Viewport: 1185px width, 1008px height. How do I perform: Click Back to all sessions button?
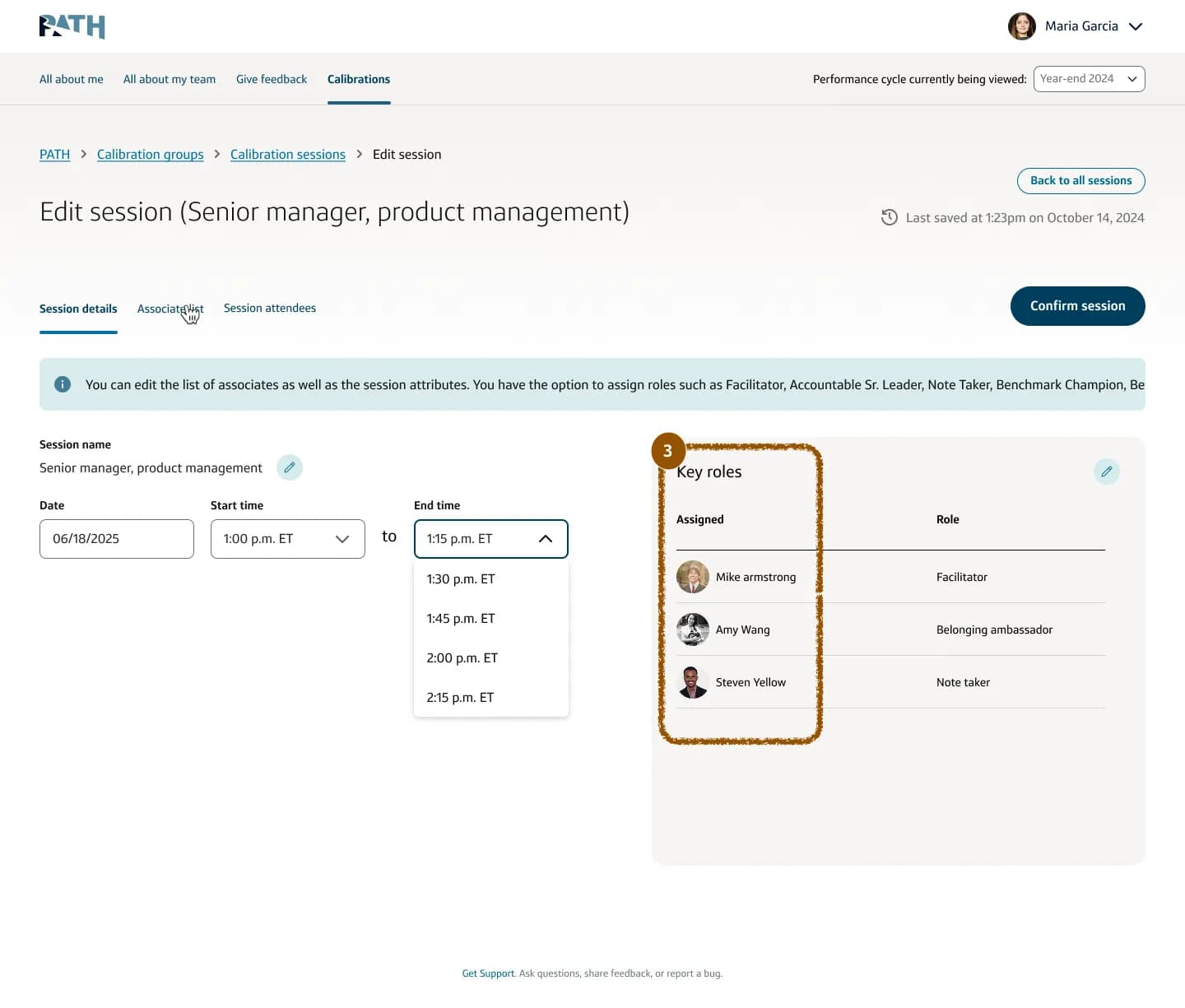[x=1080, y=181]
